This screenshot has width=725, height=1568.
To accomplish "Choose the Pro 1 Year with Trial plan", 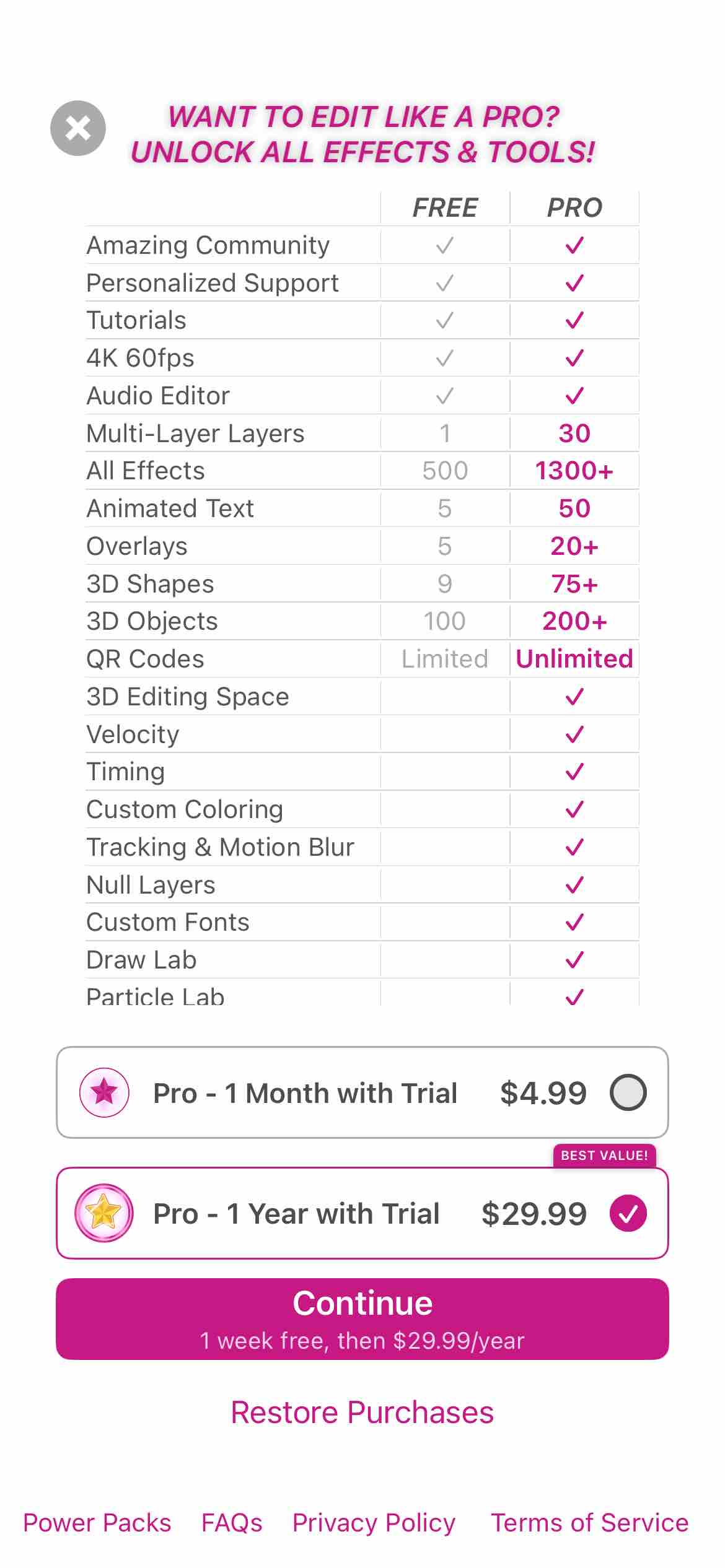I will pos(296,1214).
